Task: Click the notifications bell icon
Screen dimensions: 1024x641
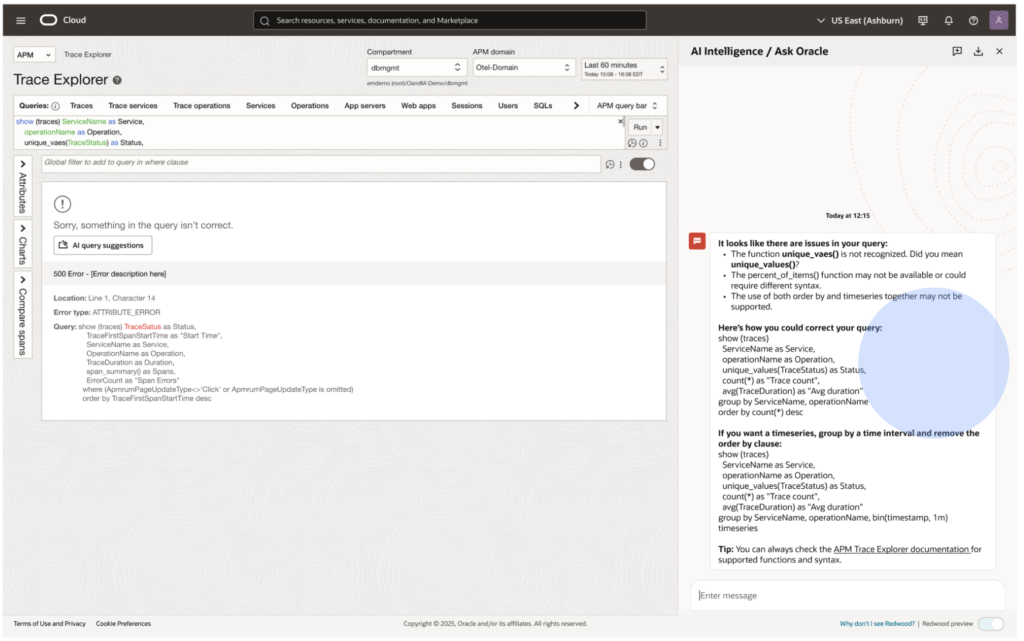Action: pyautogui.click(x=949, y=20)
